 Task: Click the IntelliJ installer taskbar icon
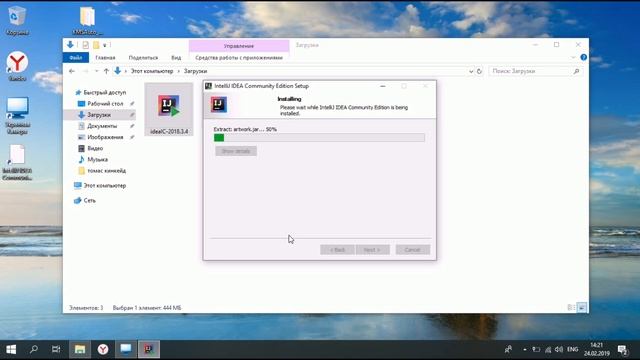tap(149, 349)
